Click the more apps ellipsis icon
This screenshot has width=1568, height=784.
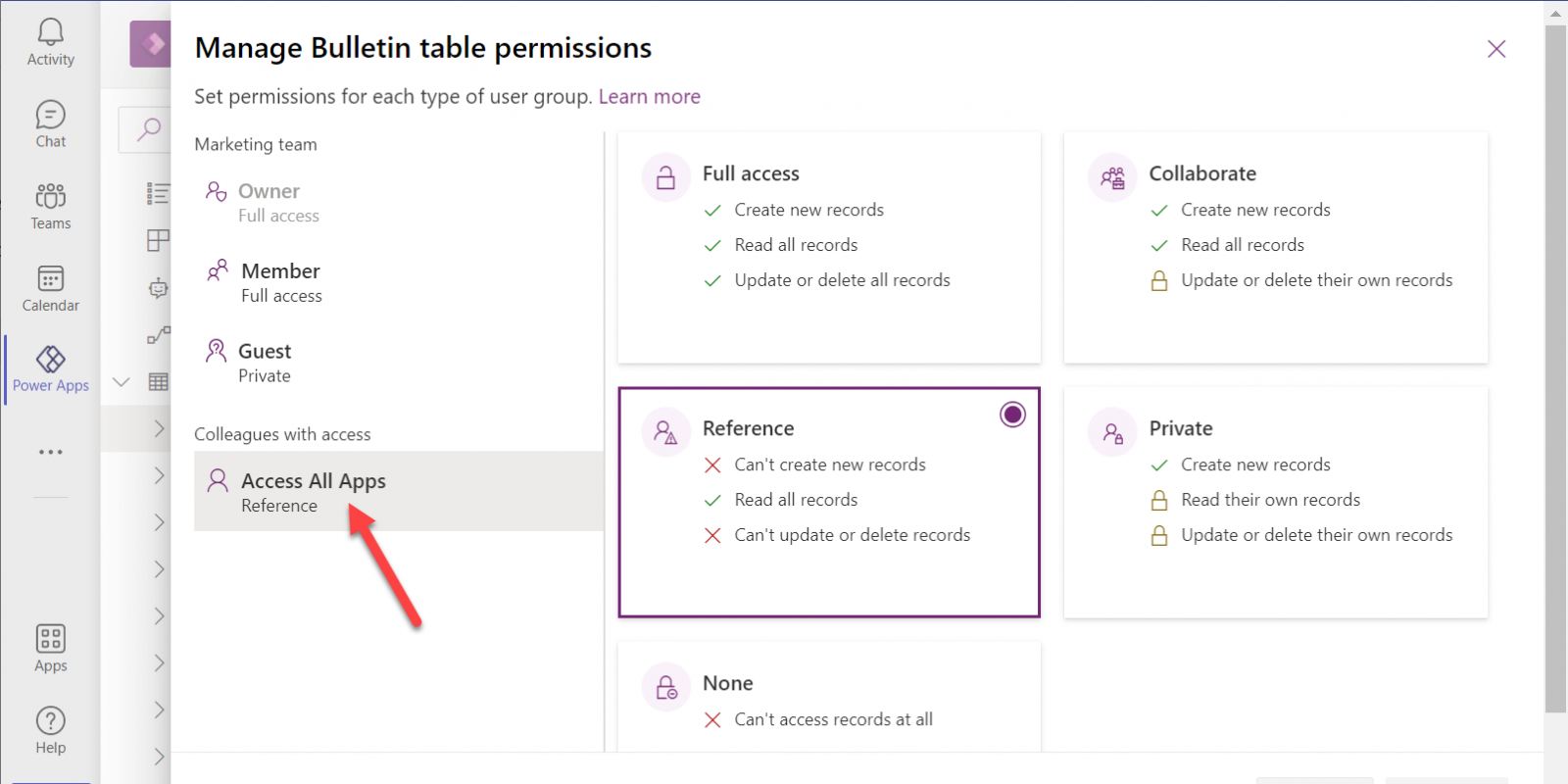click(x=51, y=452)
